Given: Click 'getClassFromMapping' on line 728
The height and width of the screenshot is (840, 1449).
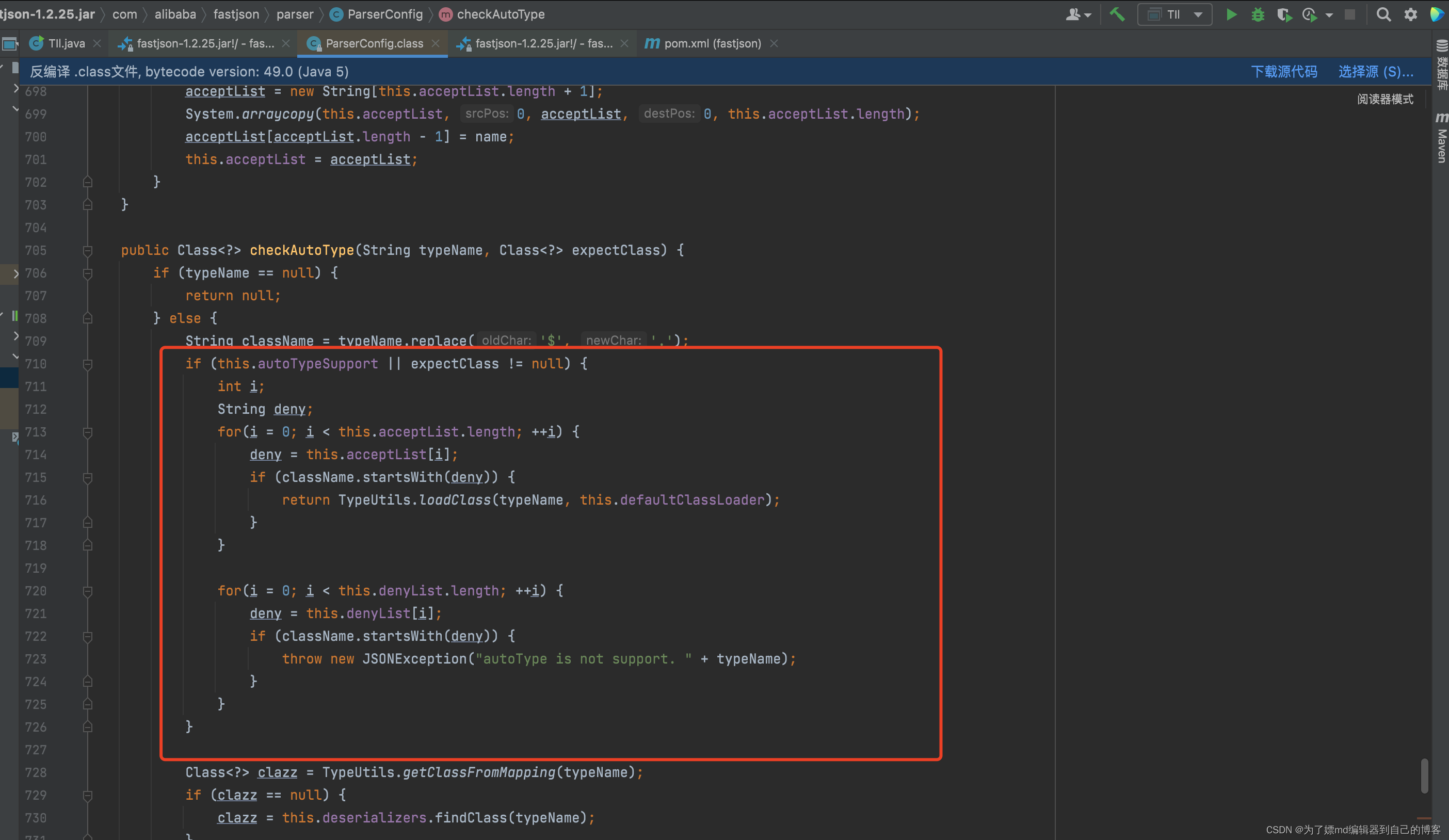Looking at the screenshot, I should point(479,772).
